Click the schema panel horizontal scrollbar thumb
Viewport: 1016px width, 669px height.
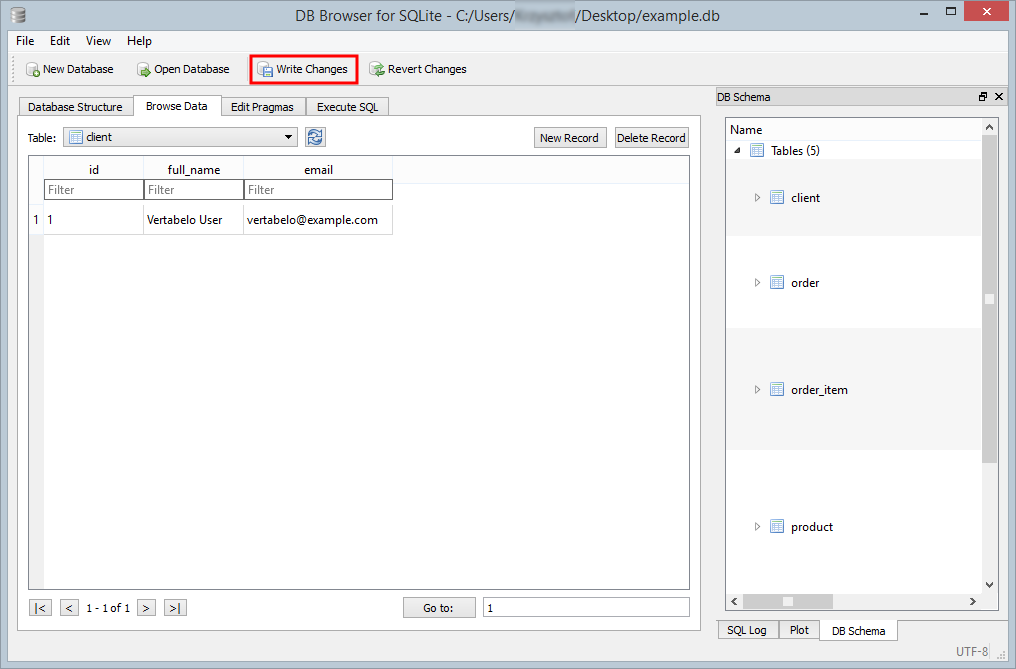click(788, 601)
